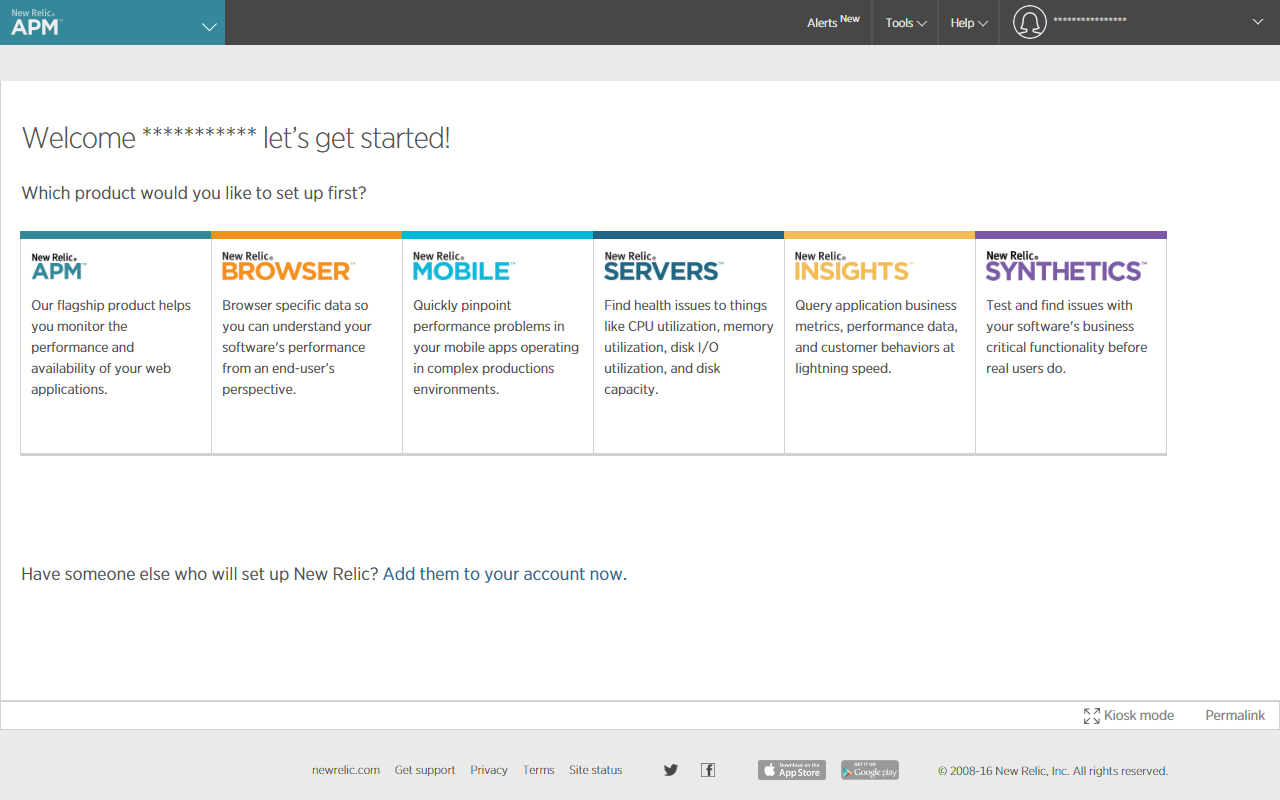Choose the New Relic Servers product logo

pyautogui.click(x=663, y=267)
